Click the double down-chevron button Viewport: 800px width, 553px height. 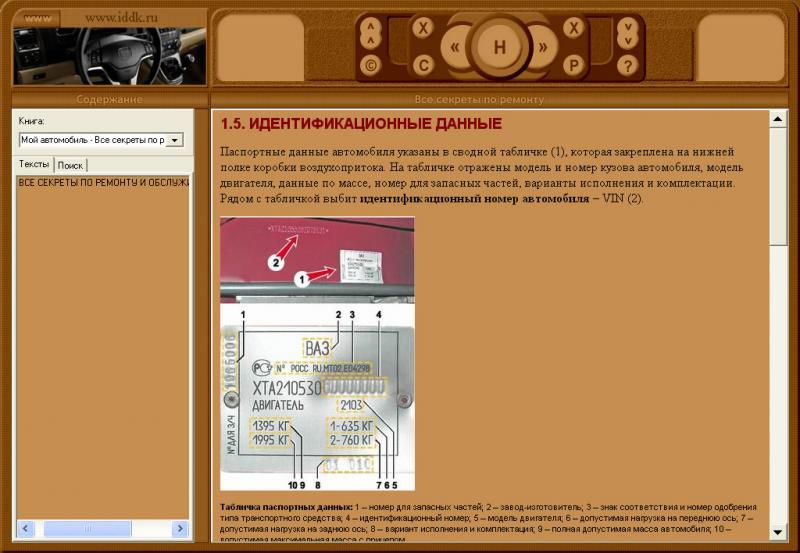[627, 32]
